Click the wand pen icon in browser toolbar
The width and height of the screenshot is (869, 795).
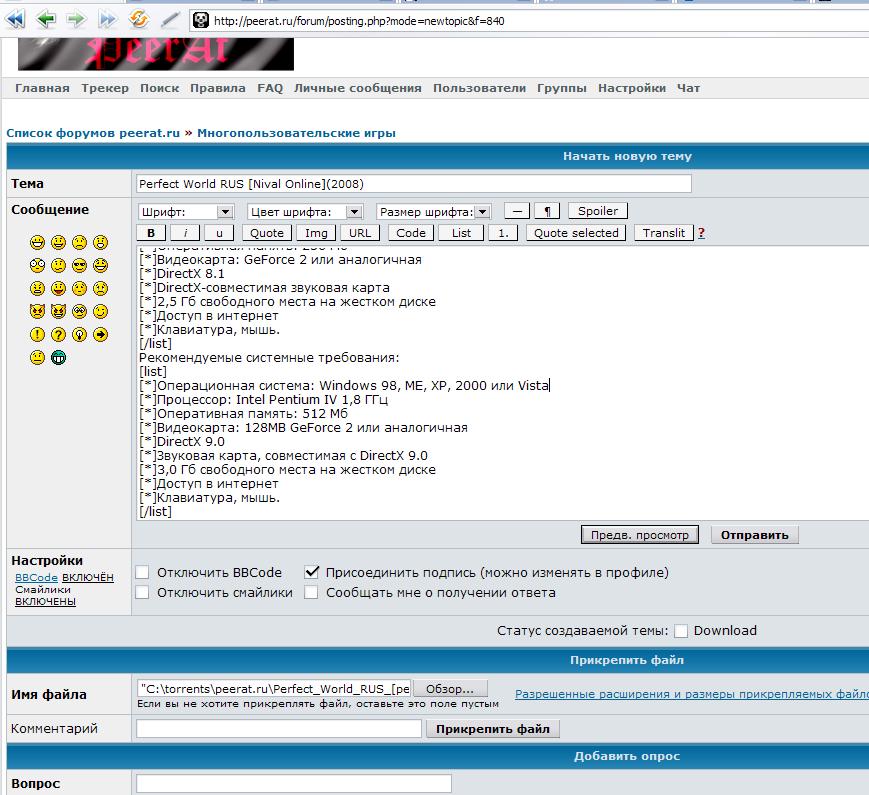[170, 20]
